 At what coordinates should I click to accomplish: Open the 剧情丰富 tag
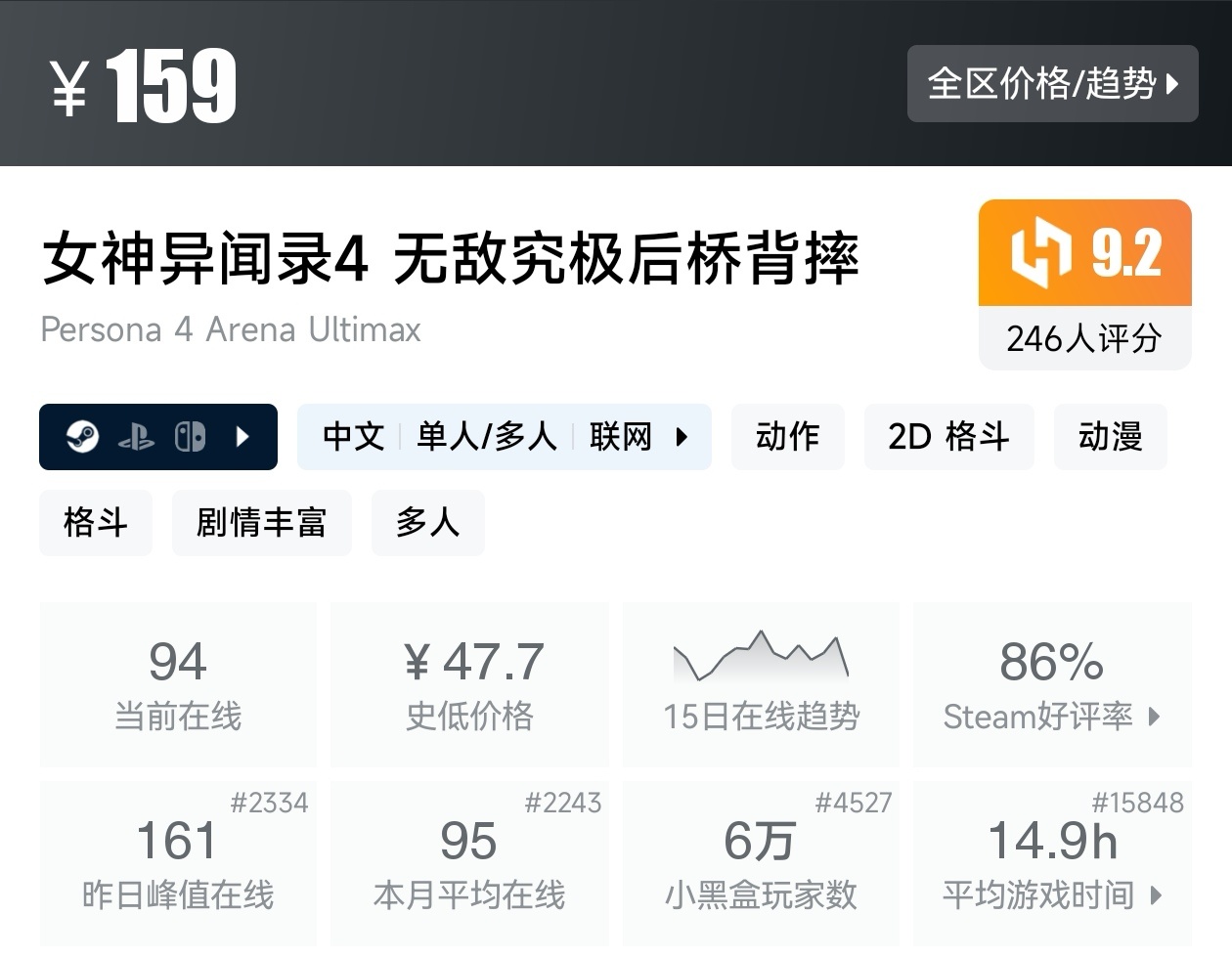coord(262,522)
